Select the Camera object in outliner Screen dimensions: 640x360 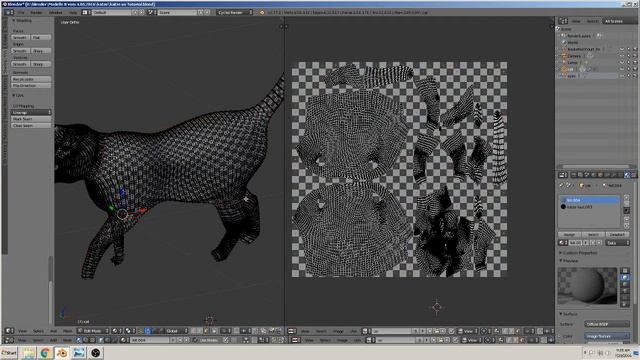tap(573, 56)
